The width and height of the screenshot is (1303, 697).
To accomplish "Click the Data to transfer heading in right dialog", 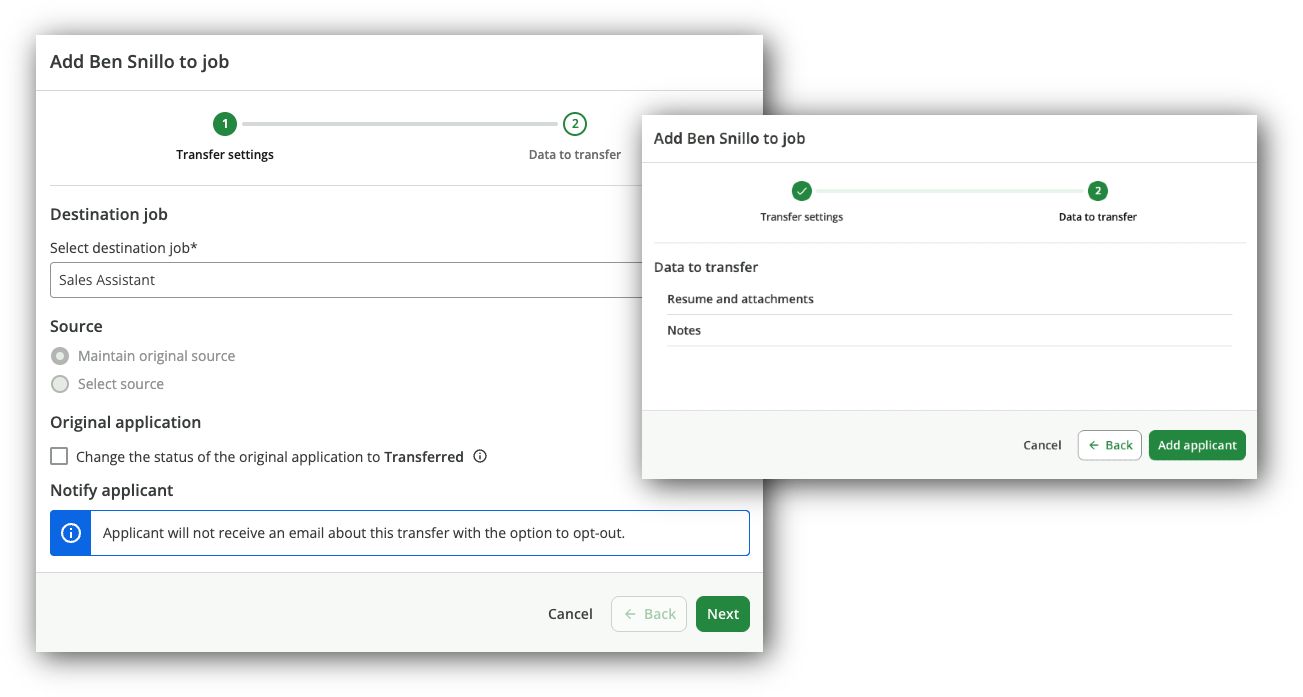I will tap(706, 267).
